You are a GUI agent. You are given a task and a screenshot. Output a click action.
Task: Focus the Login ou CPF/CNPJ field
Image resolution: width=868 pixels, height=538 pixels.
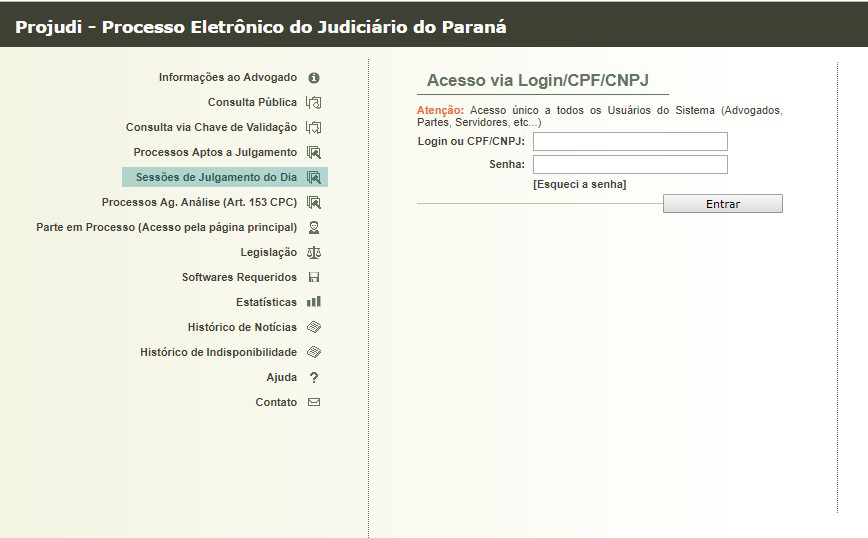click(630, 142)
